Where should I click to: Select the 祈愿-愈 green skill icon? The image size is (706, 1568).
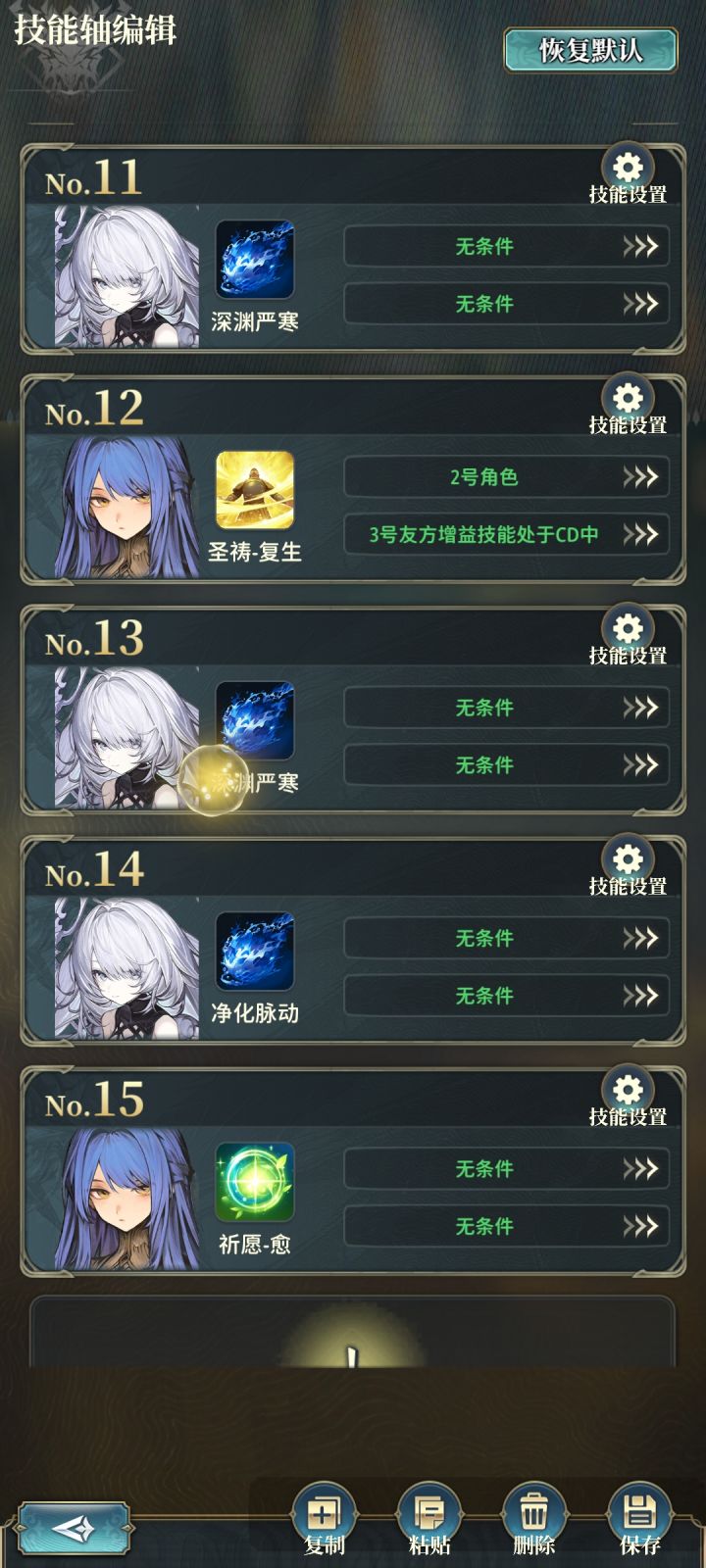pos(255,1182)
